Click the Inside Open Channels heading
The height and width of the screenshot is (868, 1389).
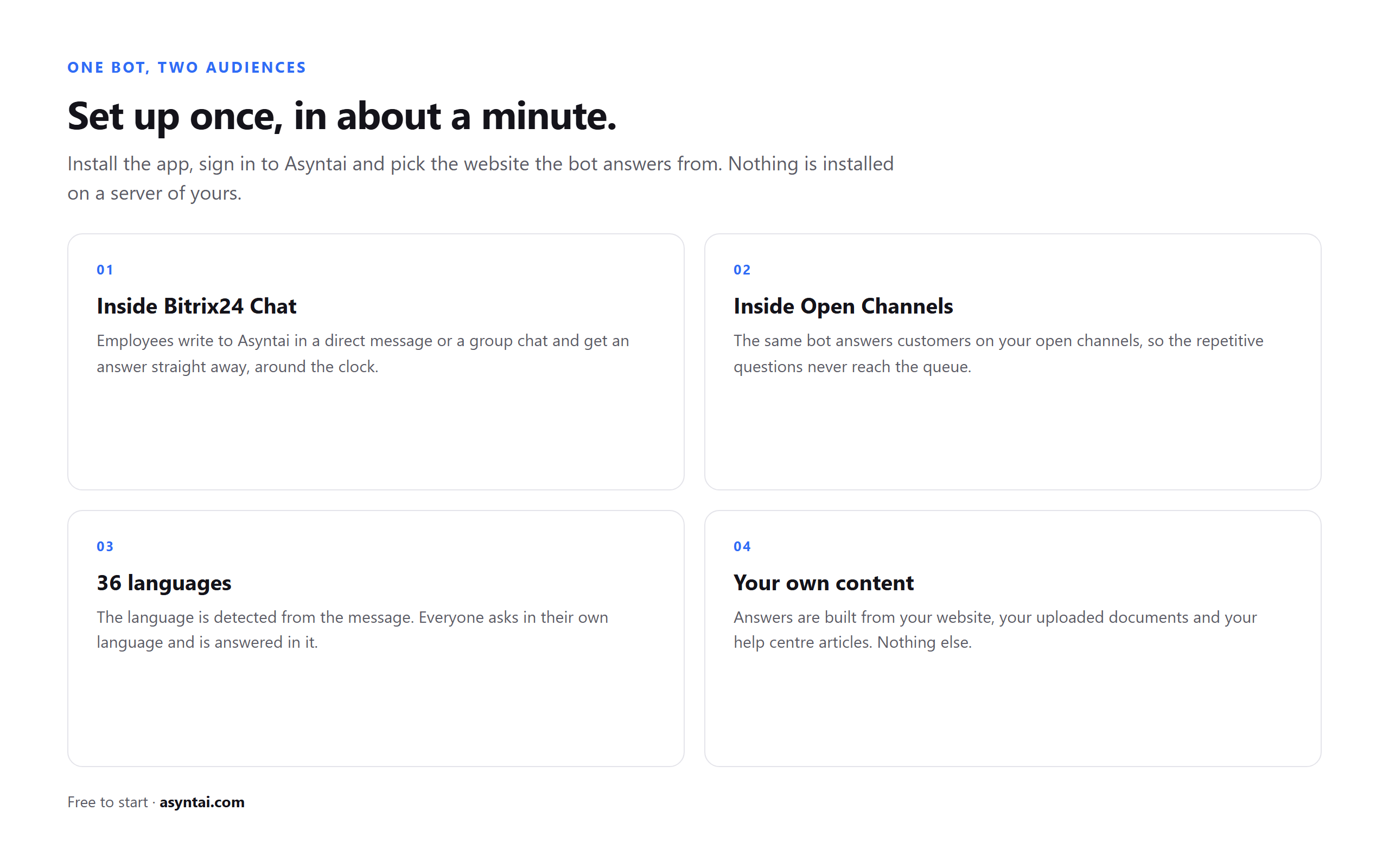click(843, 306)
